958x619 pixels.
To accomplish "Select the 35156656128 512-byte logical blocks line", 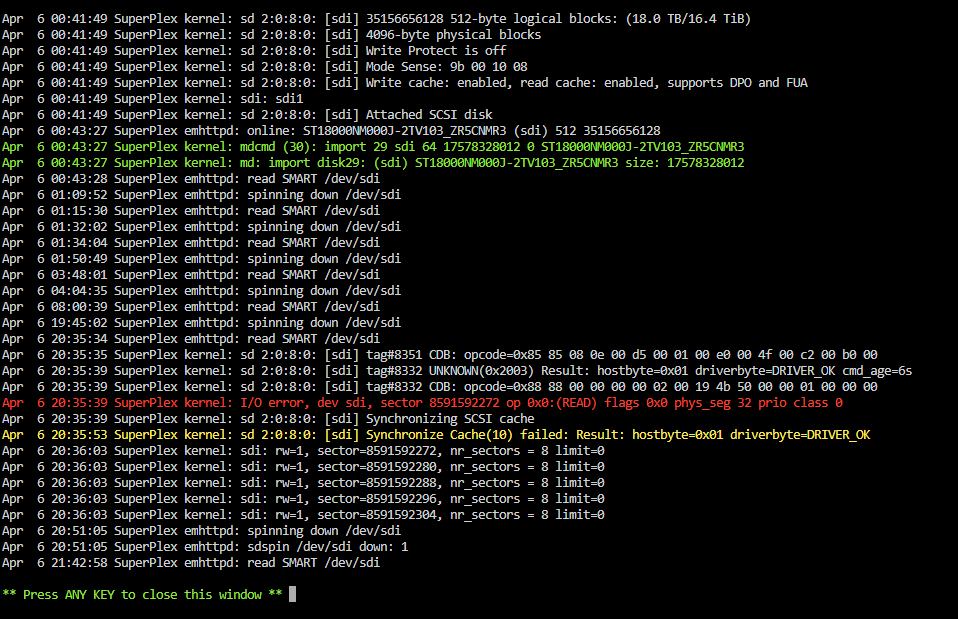I will pyautogui.click(x=376, y=18).
